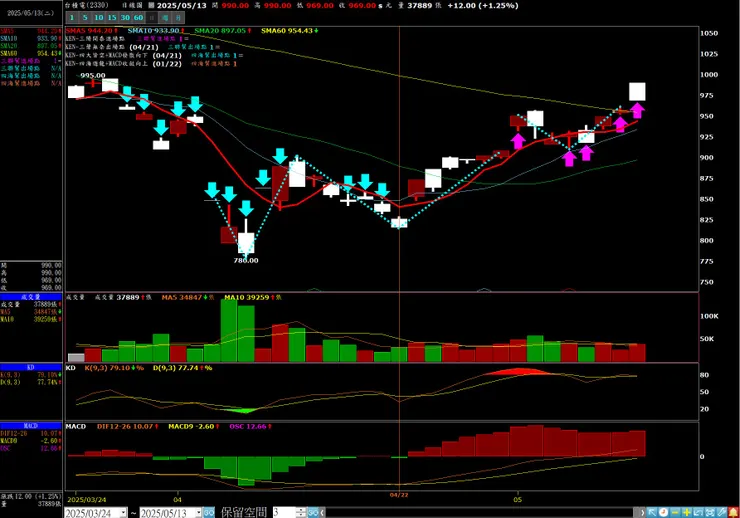Select the weekly (週) timeframe button
Viewport: 740px width, 518px height.
tap(164, 18)
